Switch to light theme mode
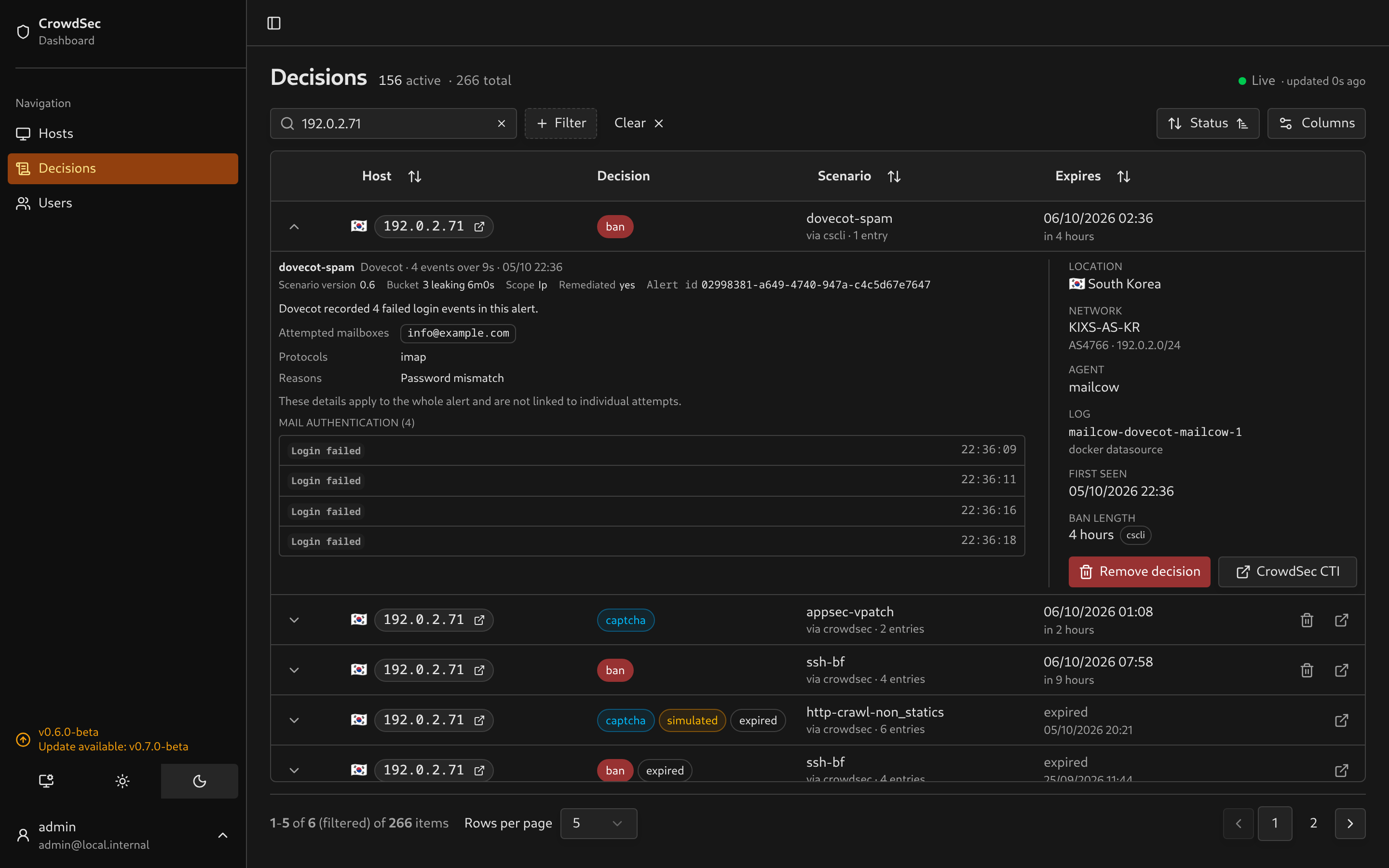Screen dimensions: 1389x868 tap(122, 781)
